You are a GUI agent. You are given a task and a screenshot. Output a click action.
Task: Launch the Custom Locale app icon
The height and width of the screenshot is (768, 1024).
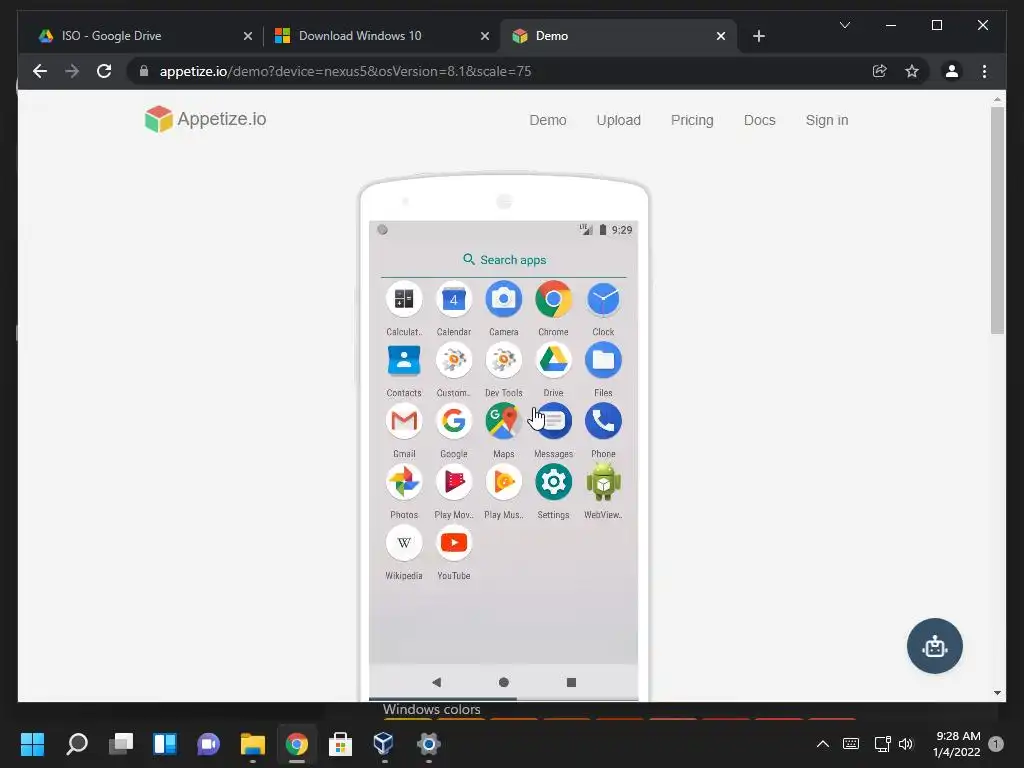[454, 360]
